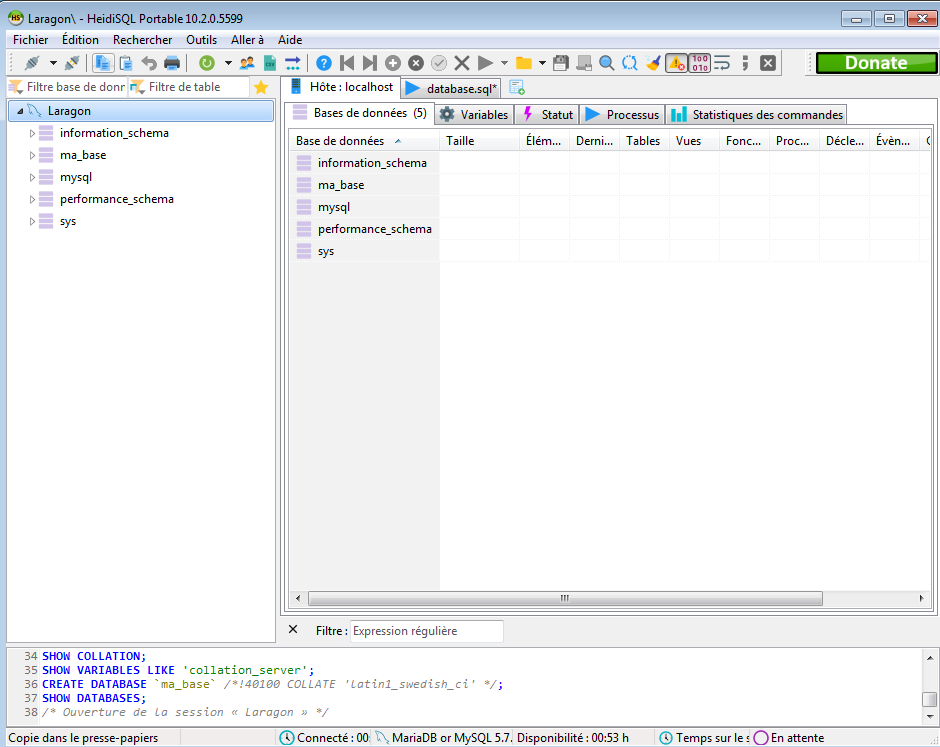This screenshot has width=940, height=747.
Task: Open the dropdown arrow beside the folder icon
Action: coord(542,63)
